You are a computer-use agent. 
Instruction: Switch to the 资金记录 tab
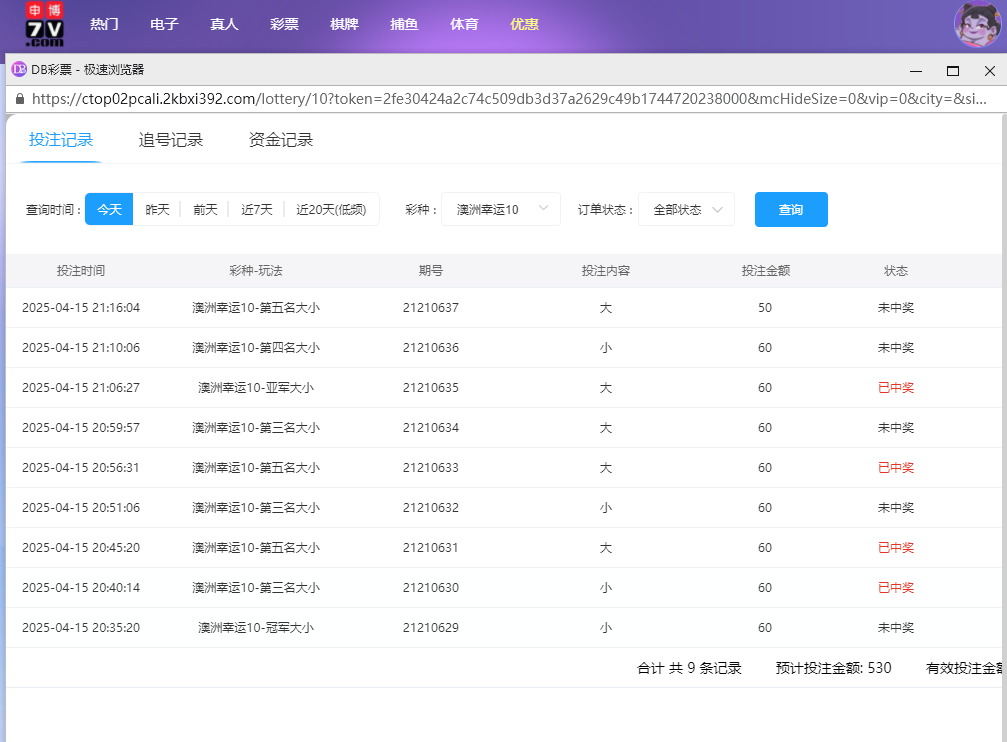point(280,140)
